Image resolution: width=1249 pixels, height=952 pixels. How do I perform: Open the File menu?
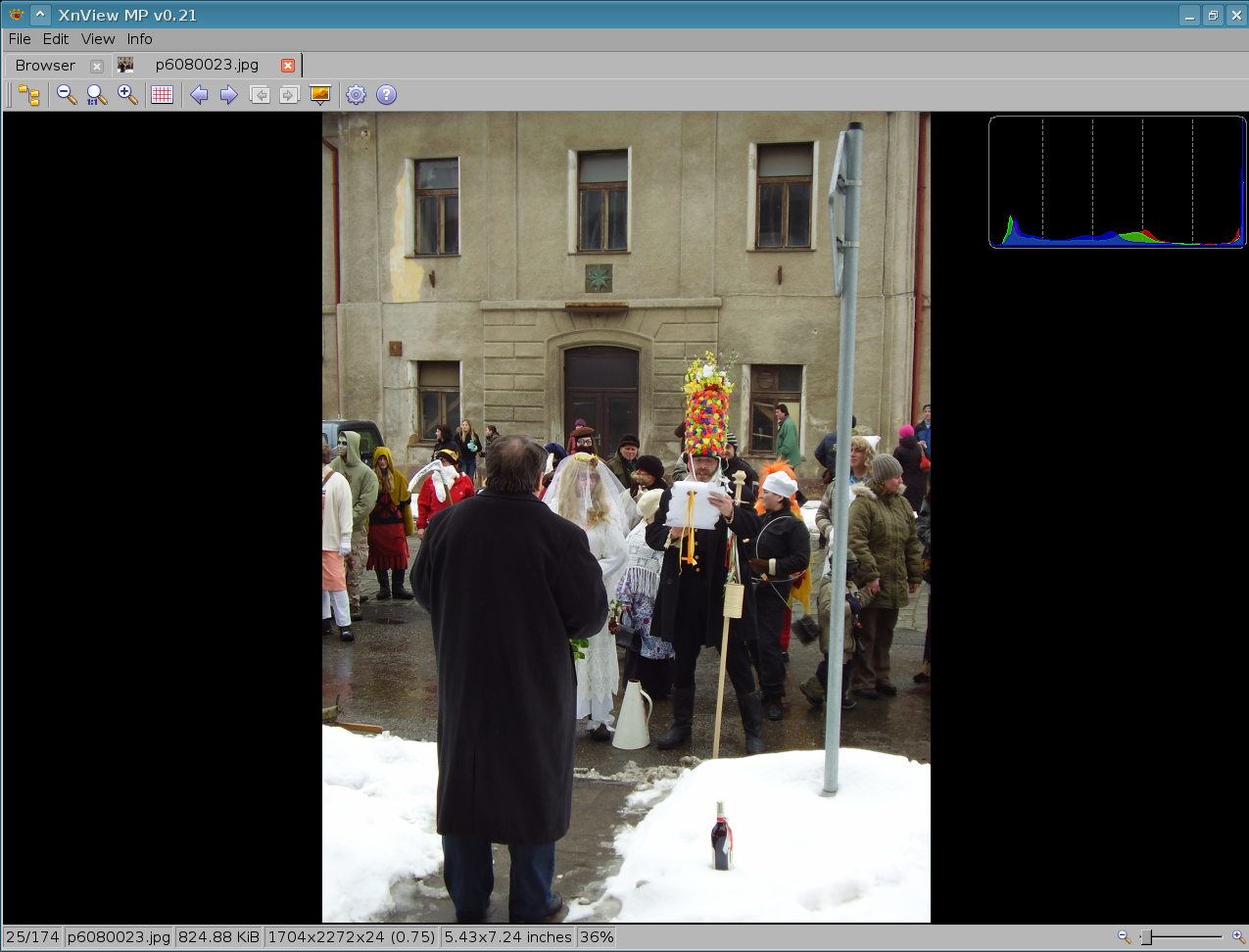pos(20,39)
